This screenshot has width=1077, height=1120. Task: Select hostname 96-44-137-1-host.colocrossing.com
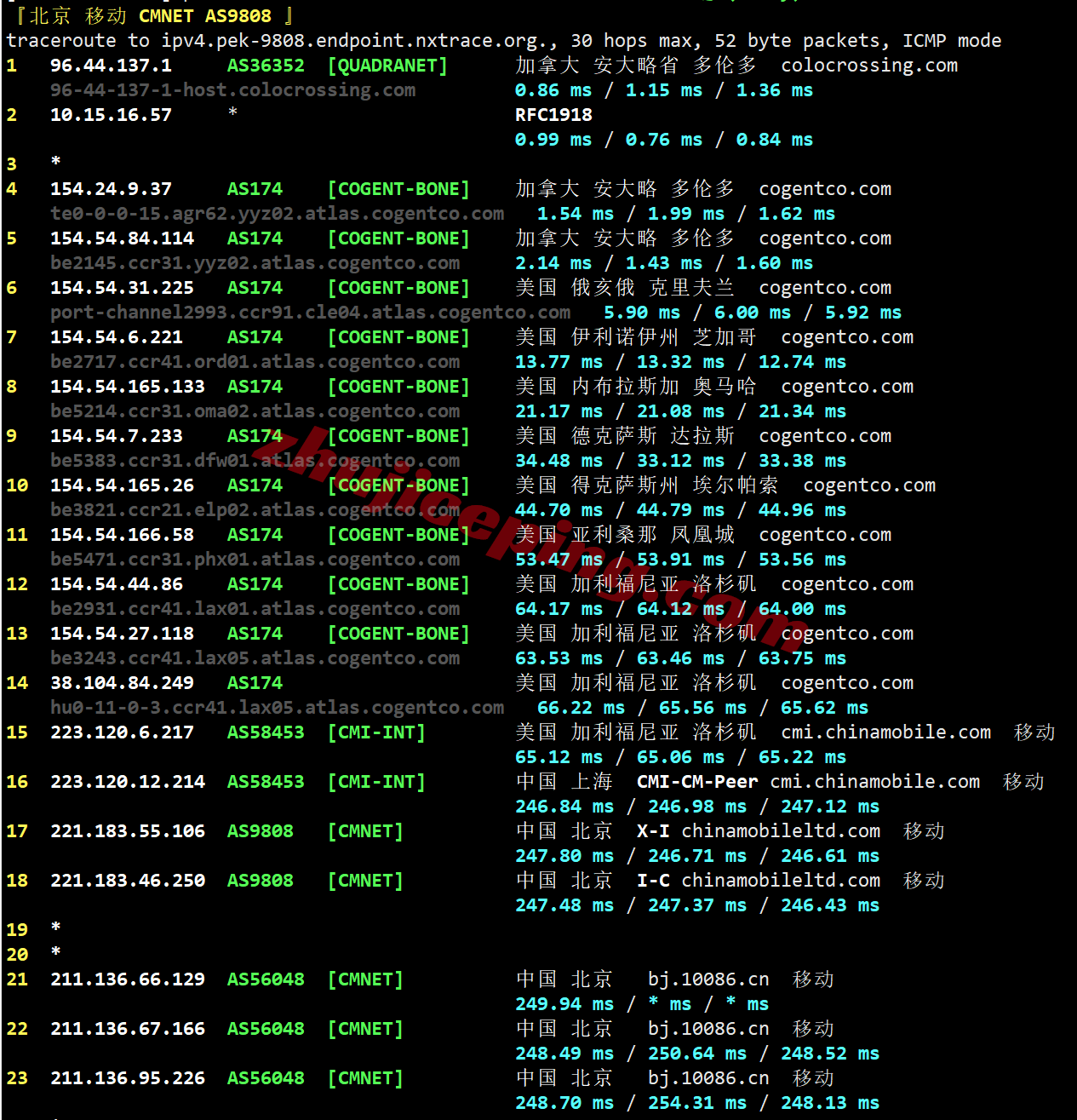pos(232,90)
